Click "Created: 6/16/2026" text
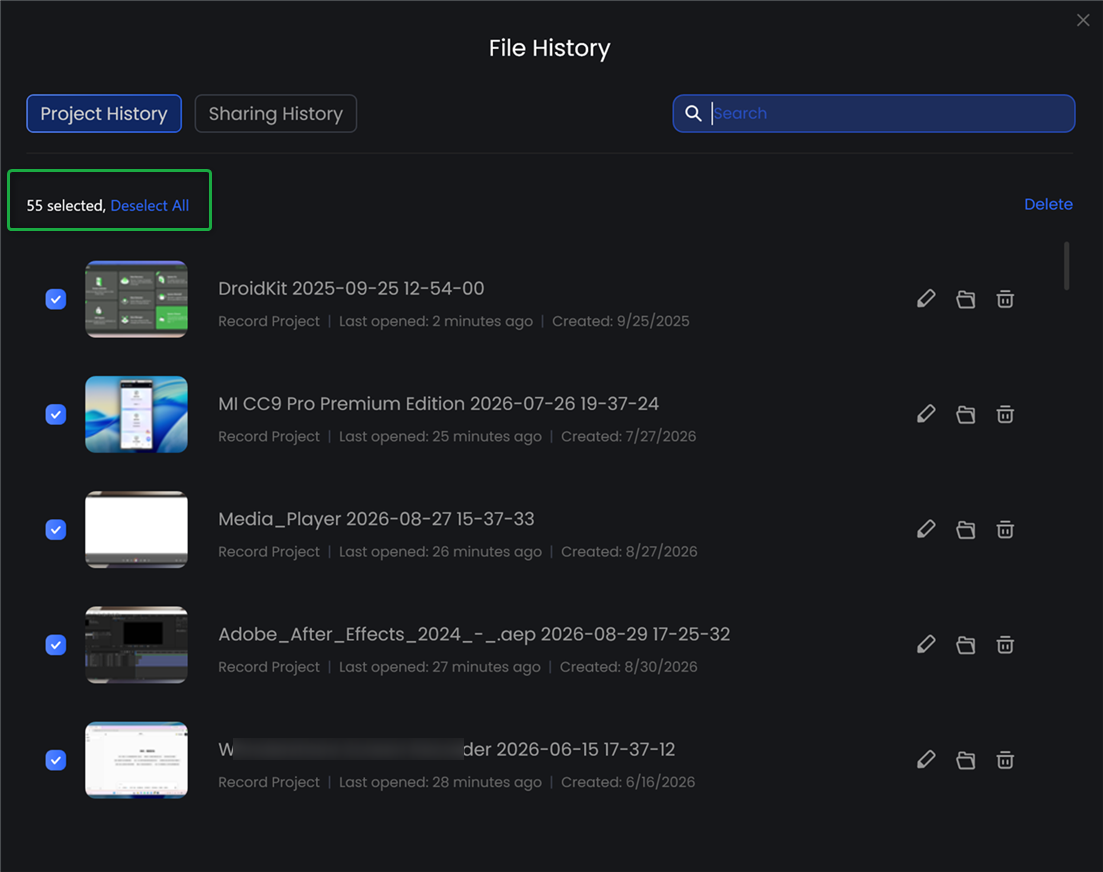 tap(627, 783)
